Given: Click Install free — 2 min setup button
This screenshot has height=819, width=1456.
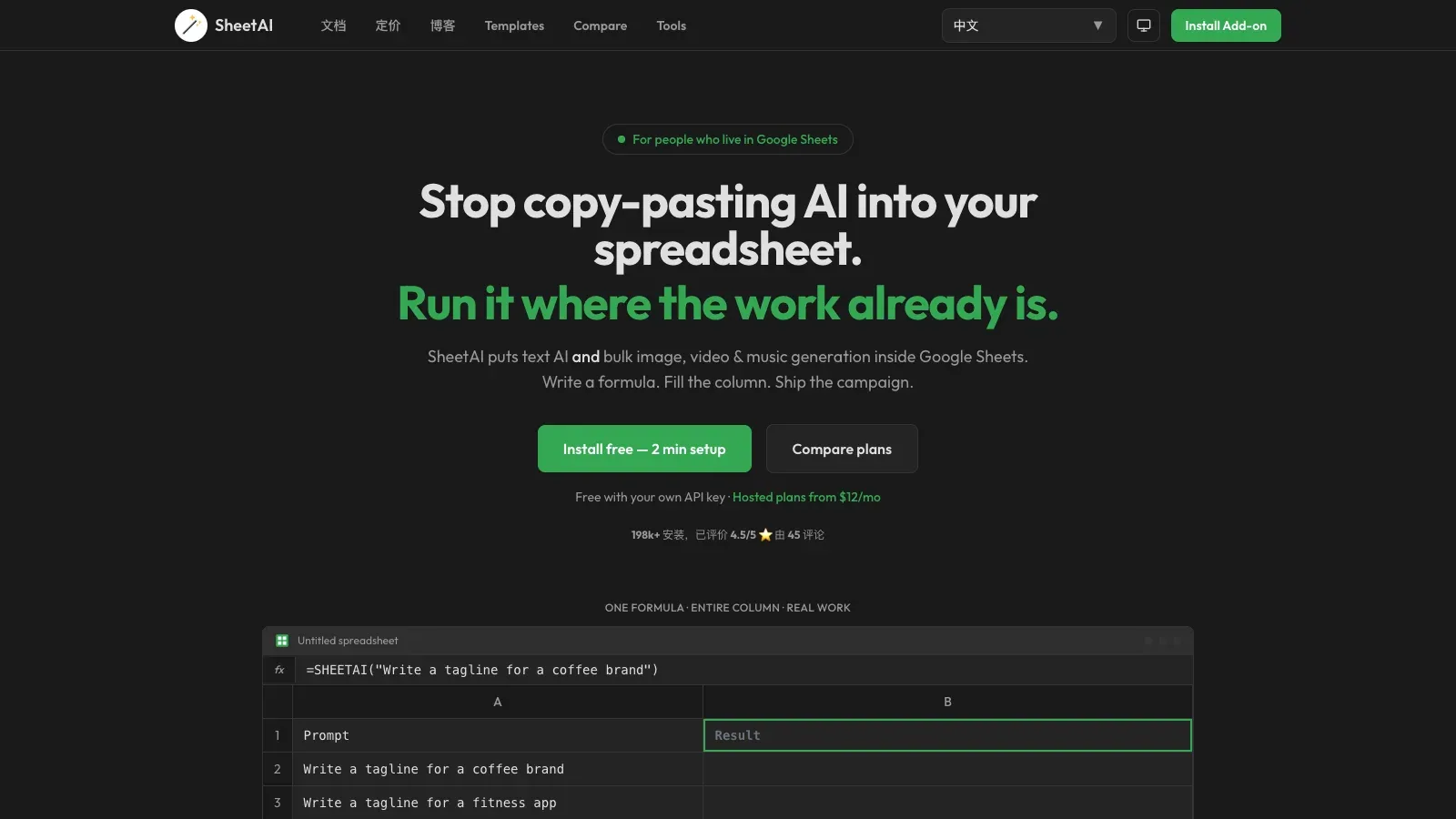Looking at the screenshot, I should tap(644, 449).
